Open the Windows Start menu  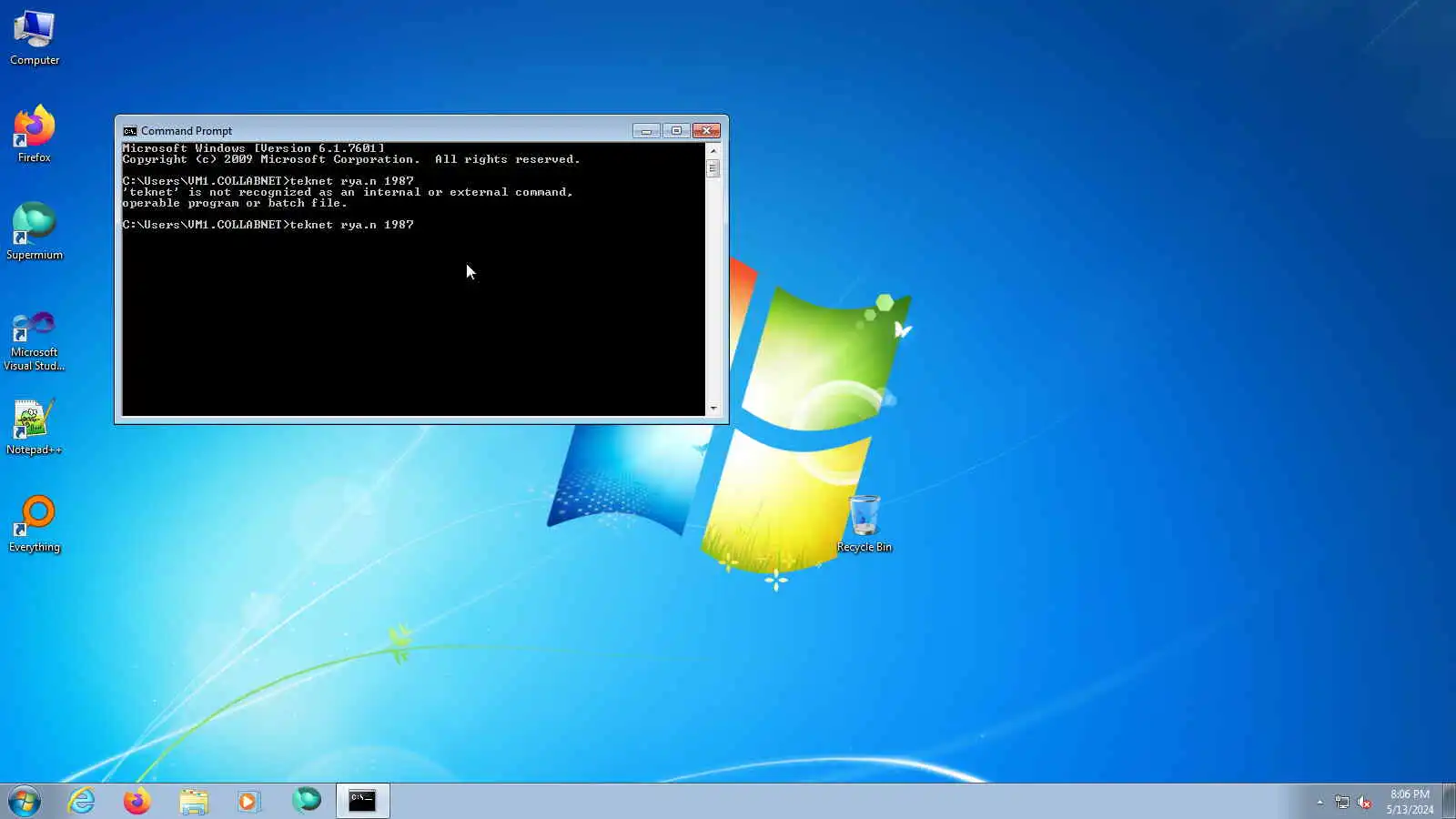(x=25, y=801)
